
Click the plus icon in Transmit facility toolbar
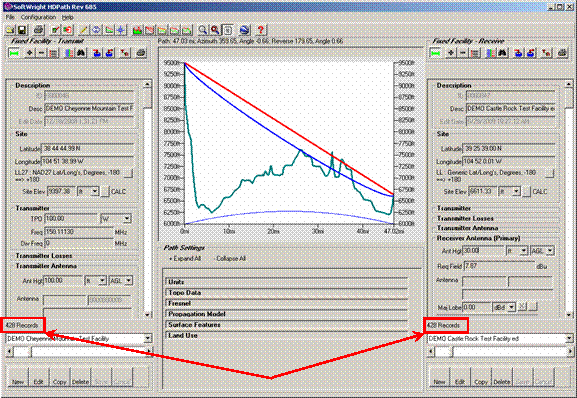(x=29, y=53)
